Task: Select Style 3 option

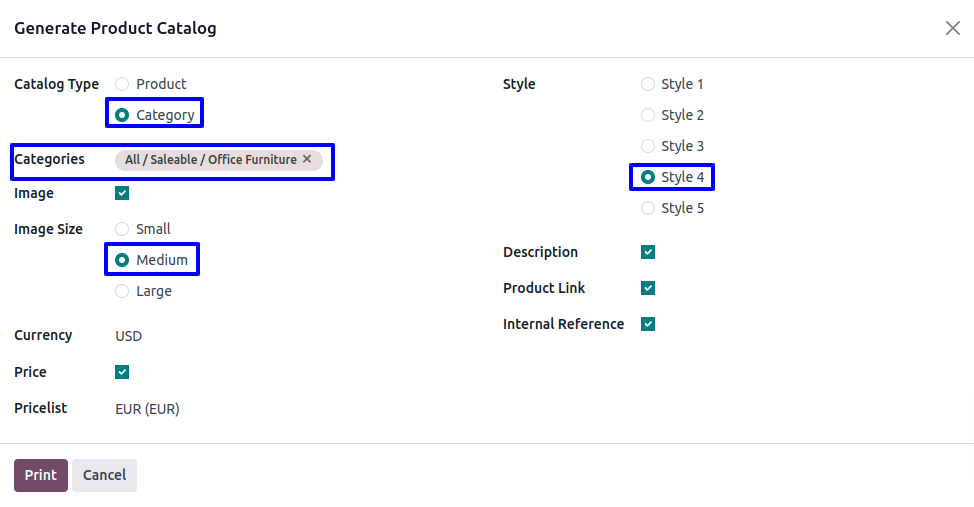Action: [x=648, y=146]
